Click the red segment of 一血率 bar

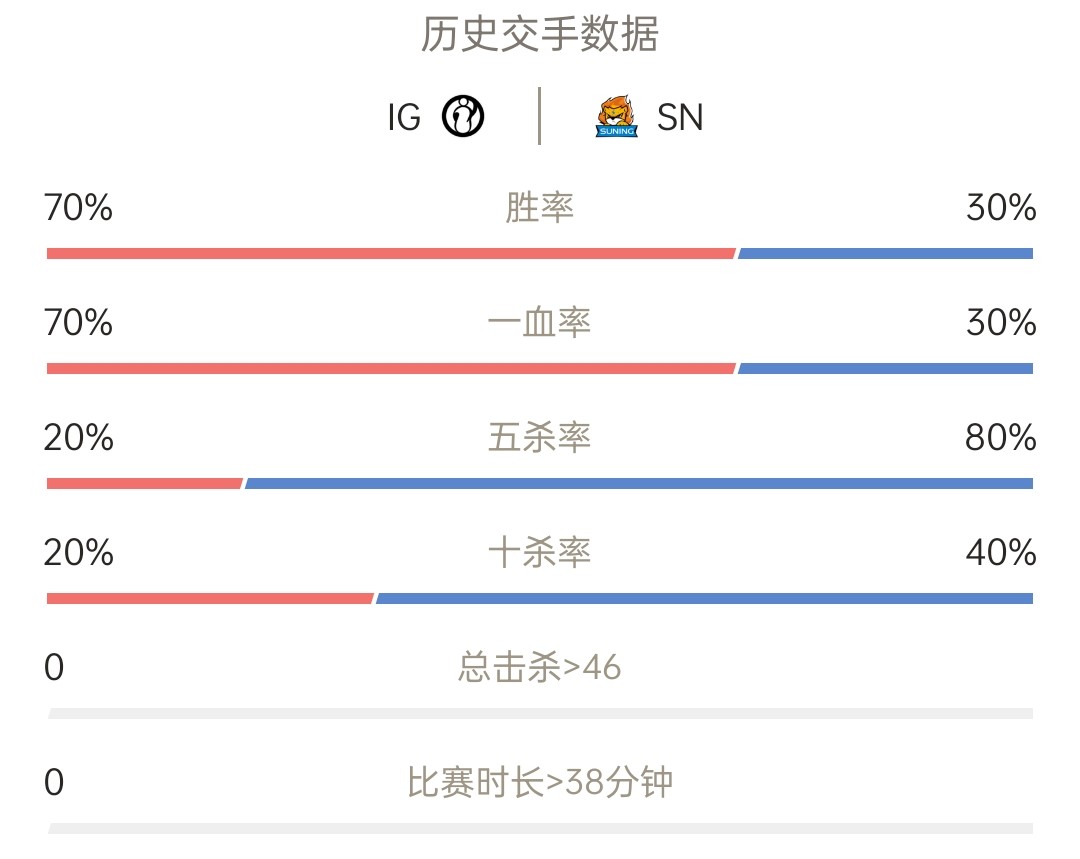pyautogui.click(x=391, y=369)
